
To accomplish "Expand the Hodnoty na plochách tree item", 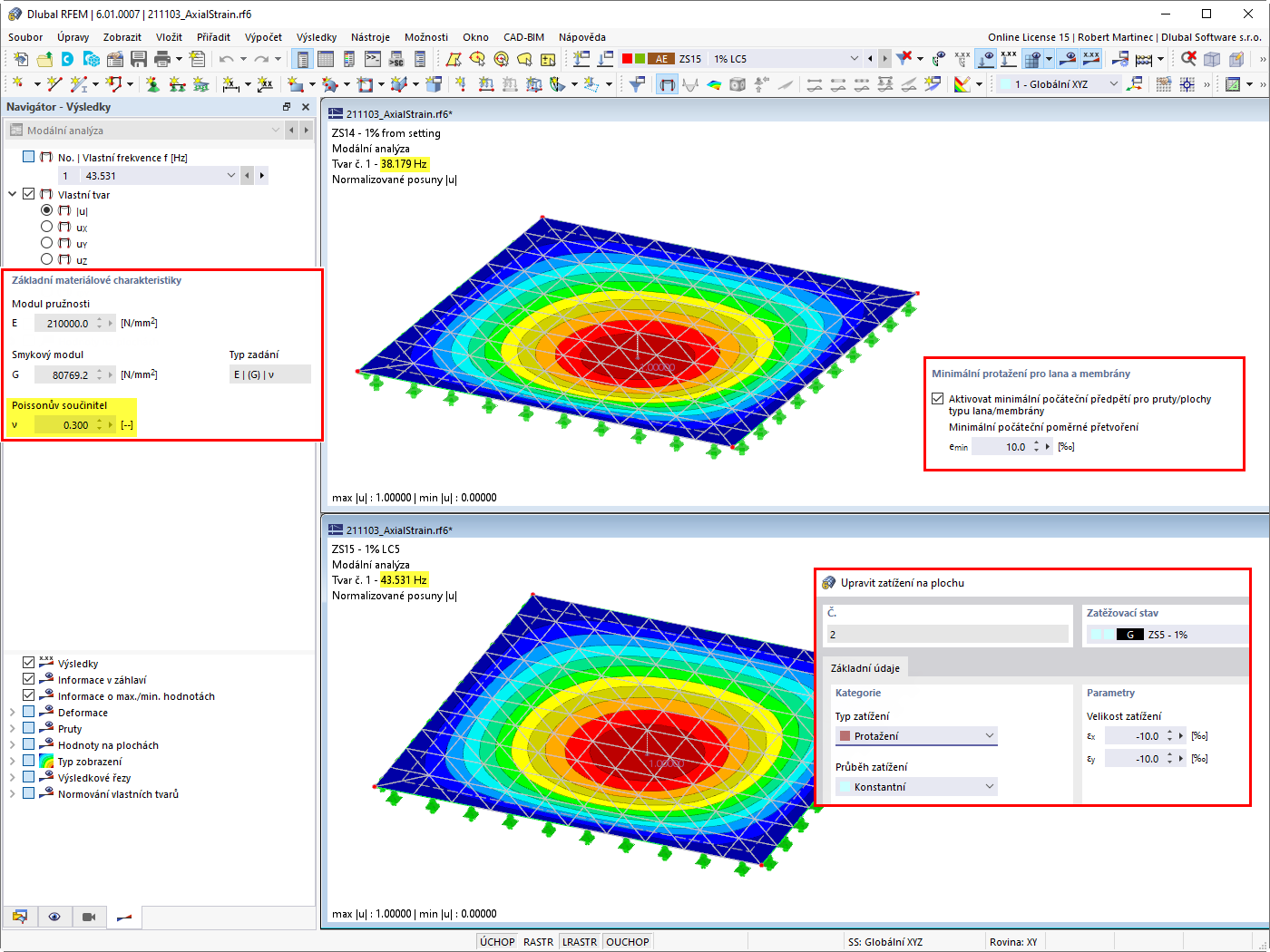I will coord(12,744).
